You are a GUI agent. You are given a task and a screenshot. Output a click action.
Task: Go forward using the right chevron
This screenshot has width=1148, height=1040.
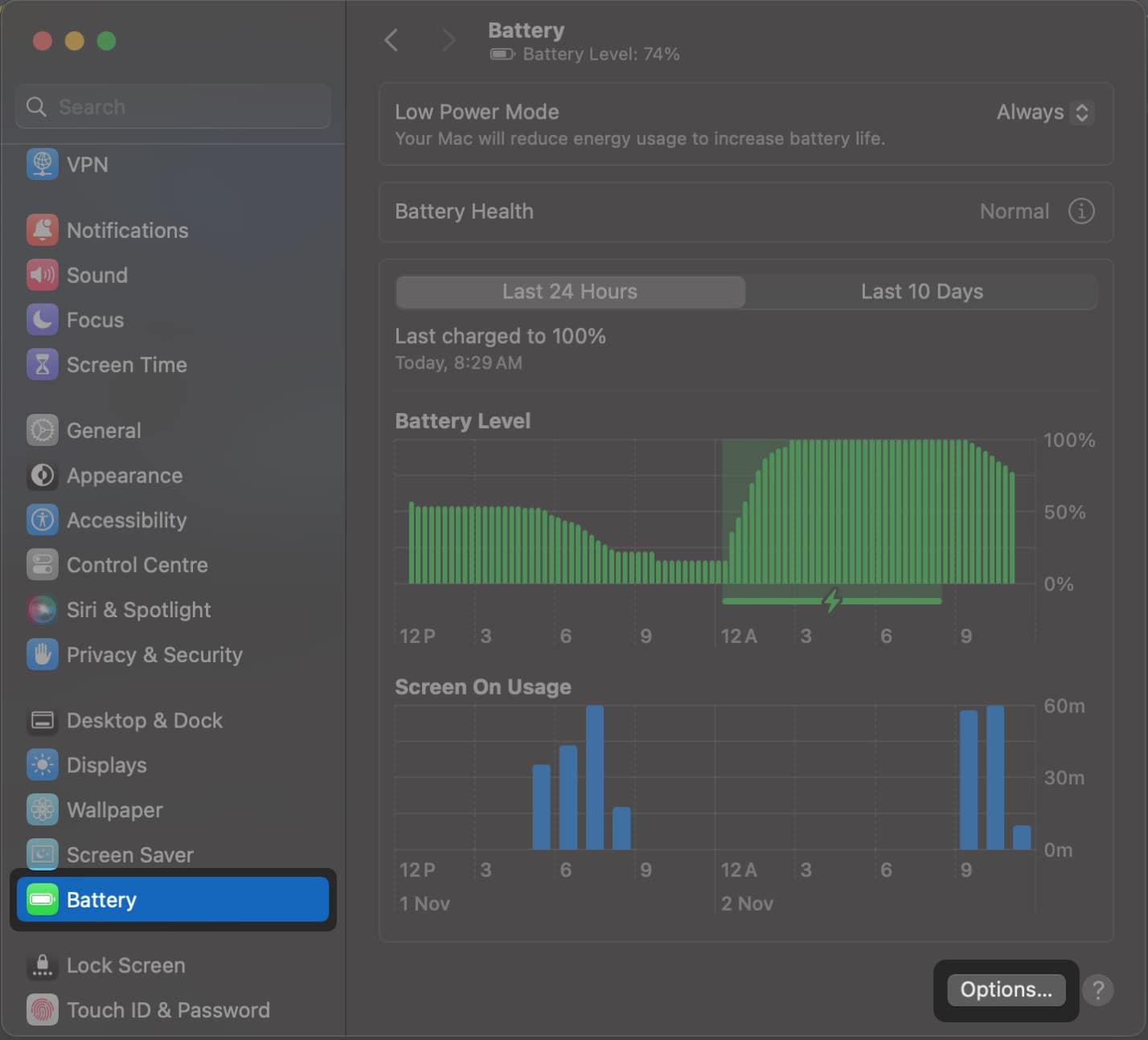click(449, 40)
